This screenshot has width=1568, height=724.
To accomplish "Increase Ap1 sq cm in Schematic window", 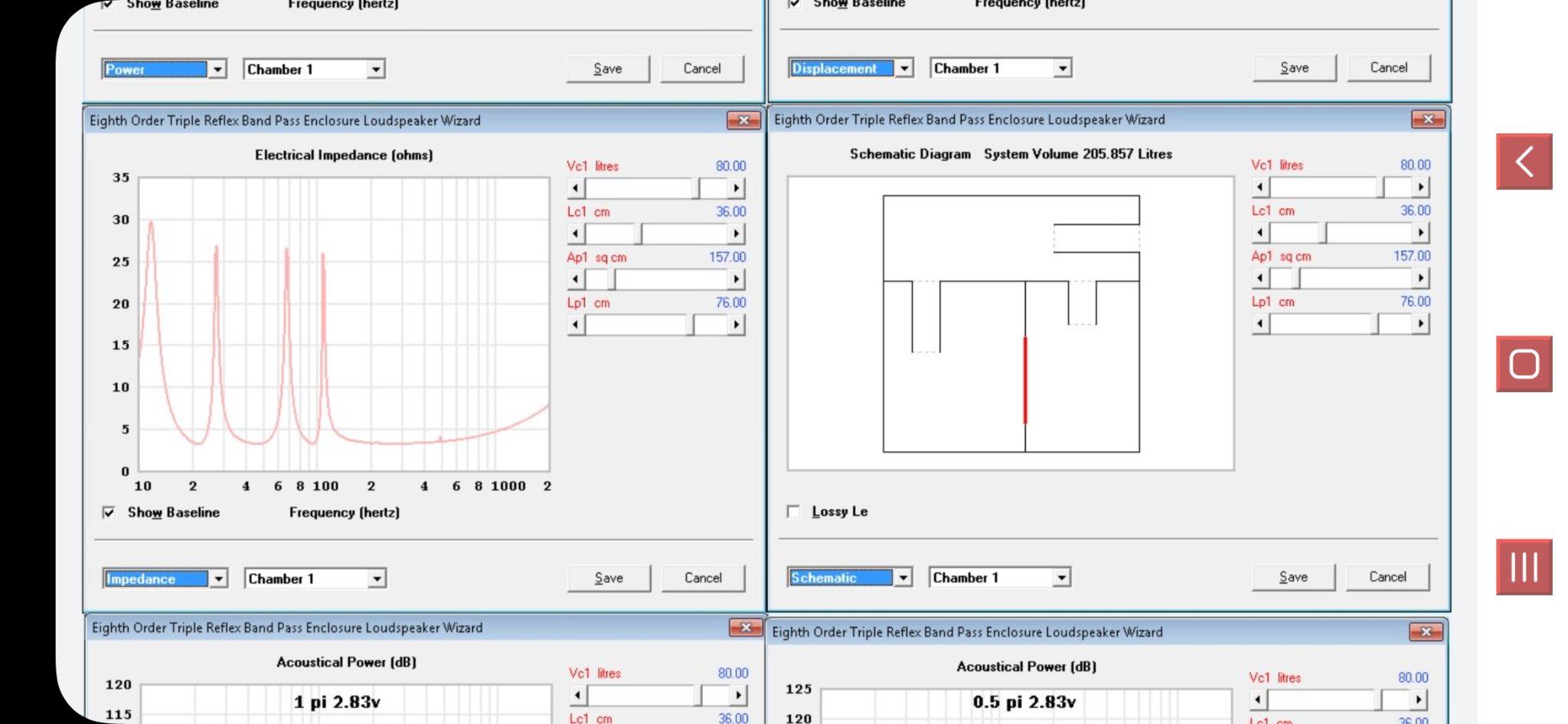I will (x=1421, y=278).
